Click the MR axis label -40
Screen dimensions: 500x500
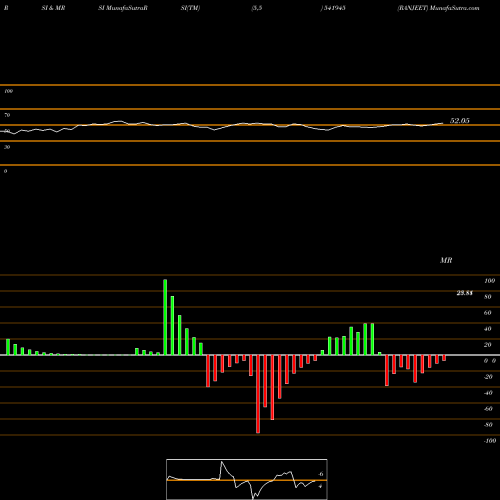click(x=488, y=393)
